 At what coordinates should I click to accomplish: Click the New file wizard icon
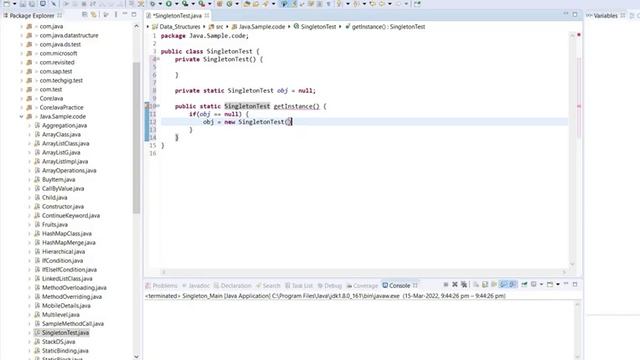6,4
